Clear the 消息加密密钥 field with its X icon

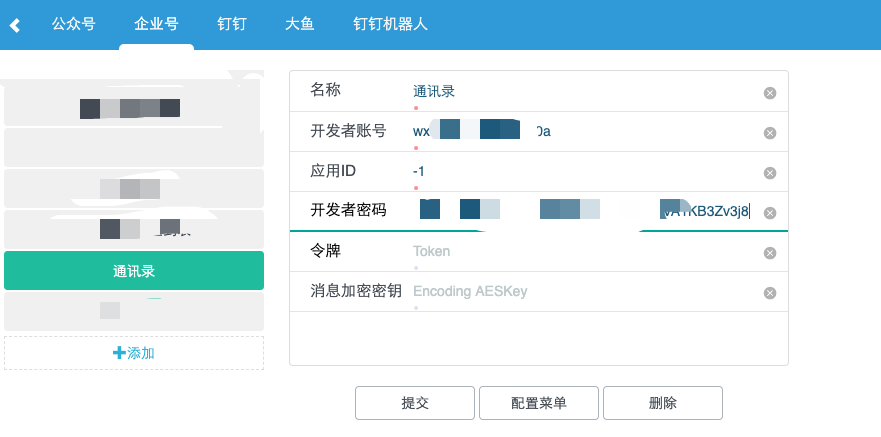click(770, 293)
